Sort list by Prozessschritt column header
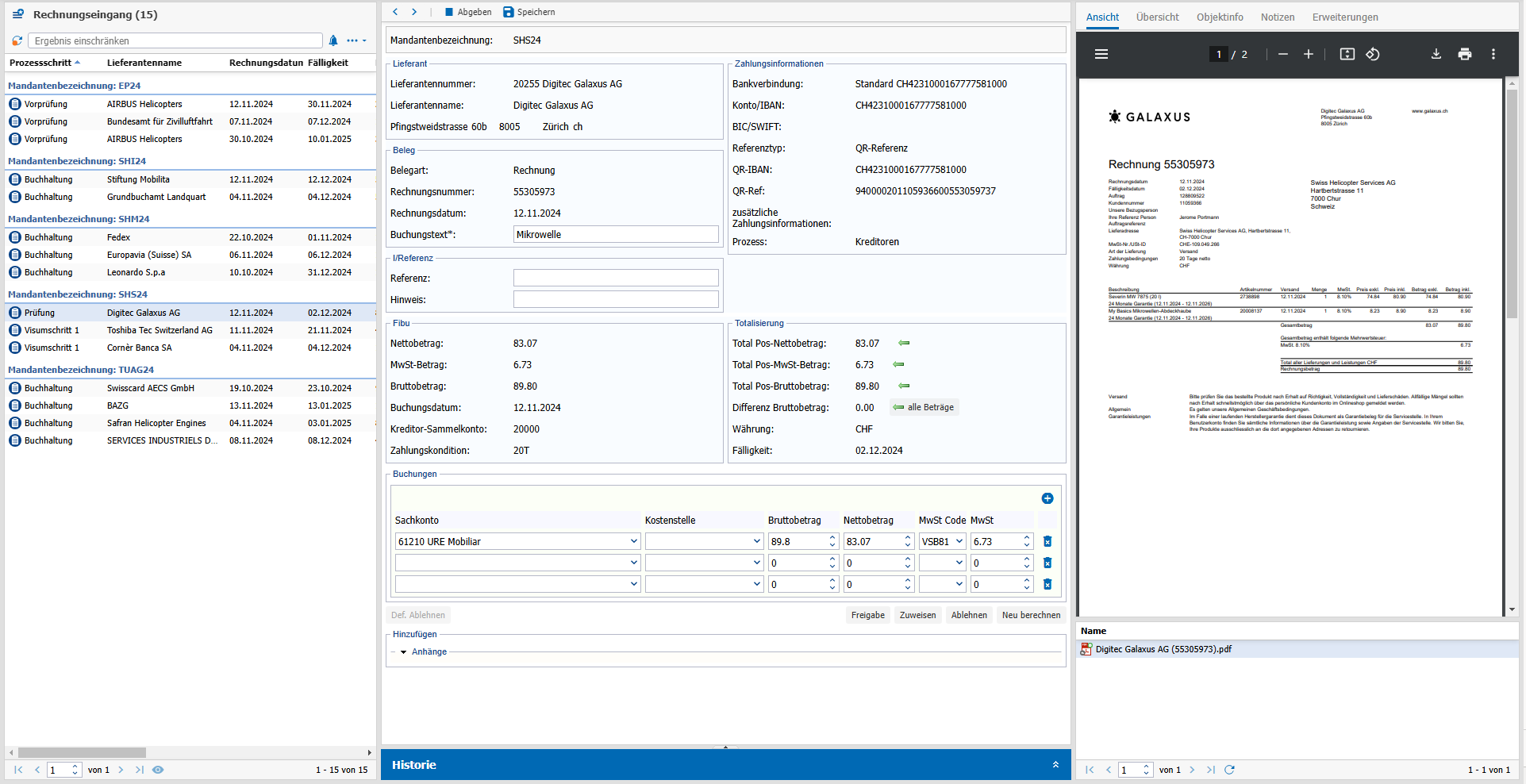 tap(44, 63)
